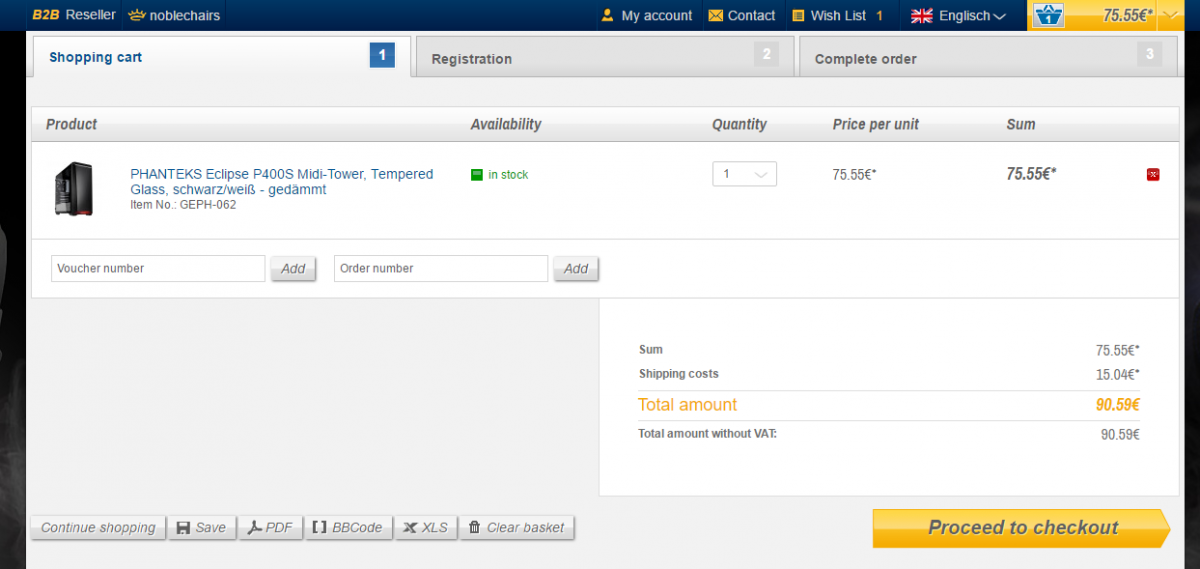The image size is (1200, 569).
Task: Open the quantity dropdown for PHANTEKS Eclipse
Action: 744,174
